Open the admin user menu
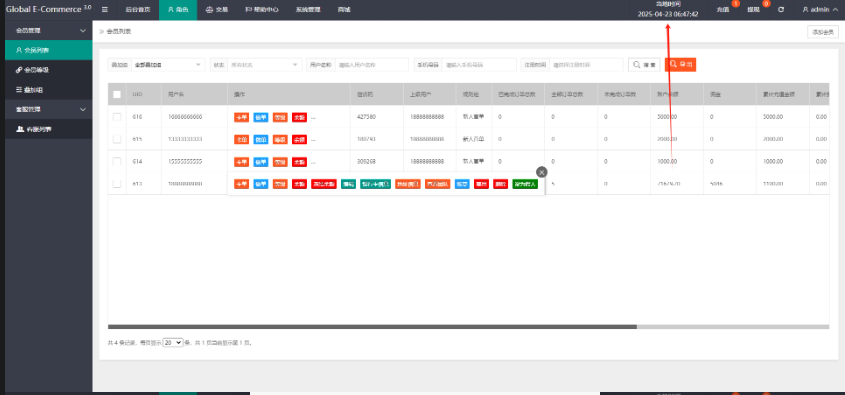 820,10
